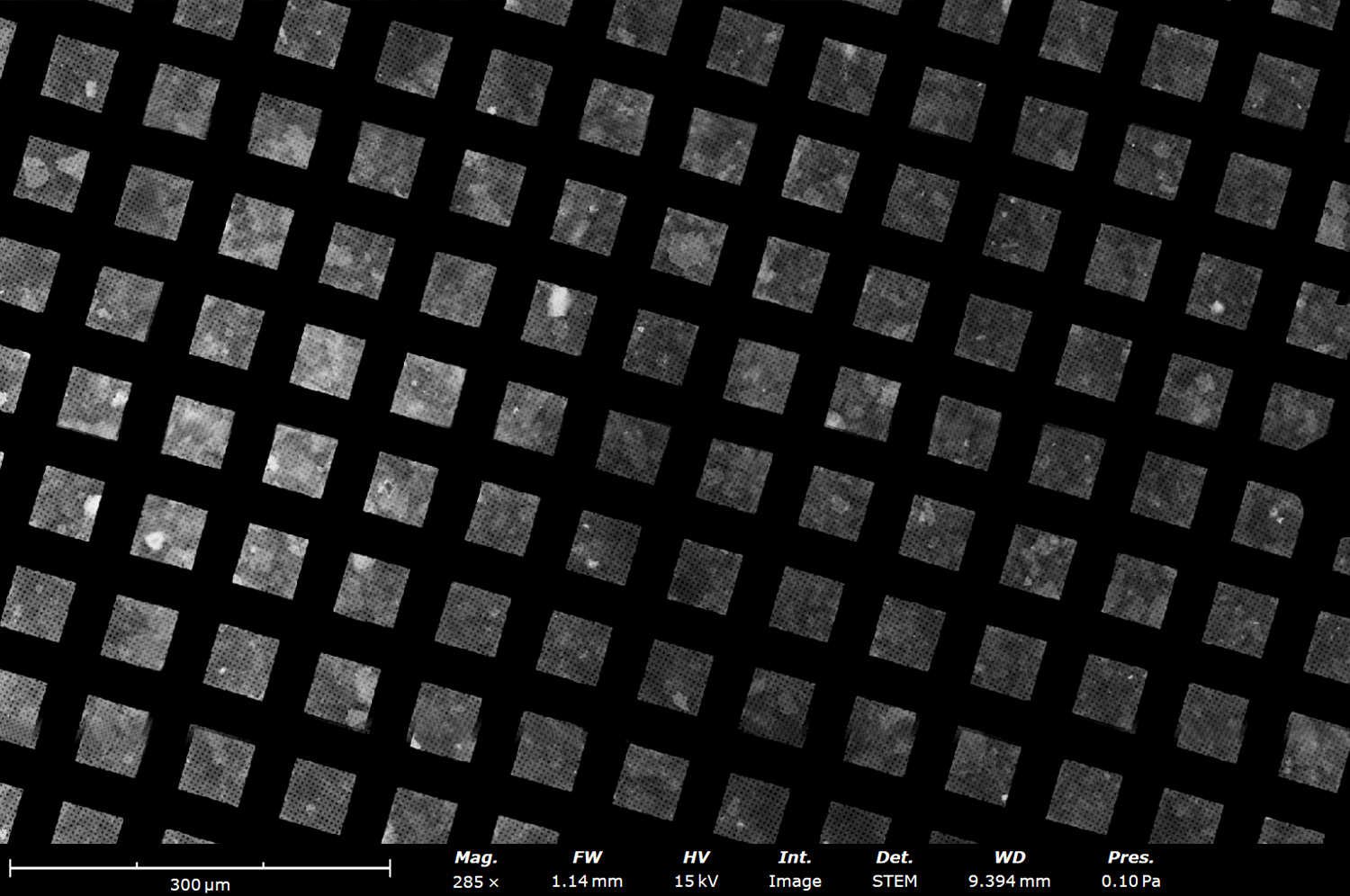Click the Mag. header label
This screenshot has height=896, width=1350.
[x=476, y=858]
